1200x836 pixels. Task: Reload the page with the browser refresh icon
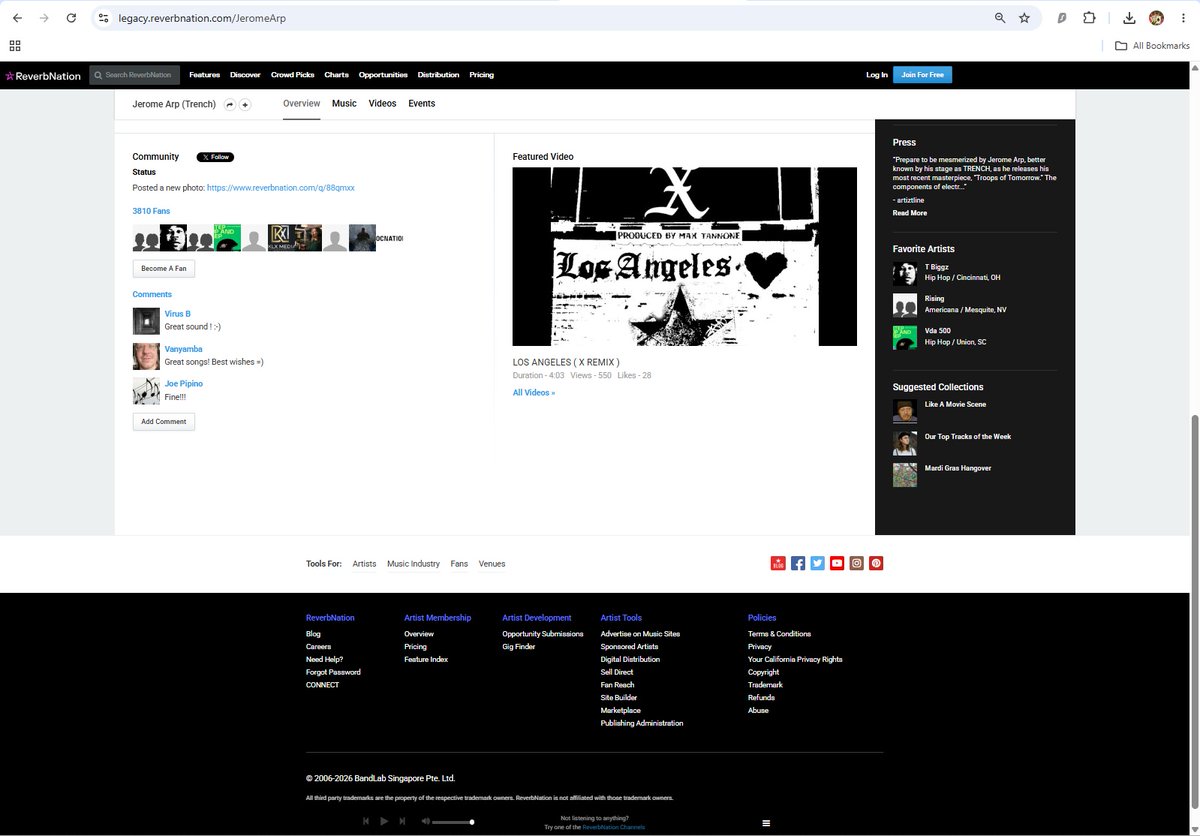[x=71, y=18]
